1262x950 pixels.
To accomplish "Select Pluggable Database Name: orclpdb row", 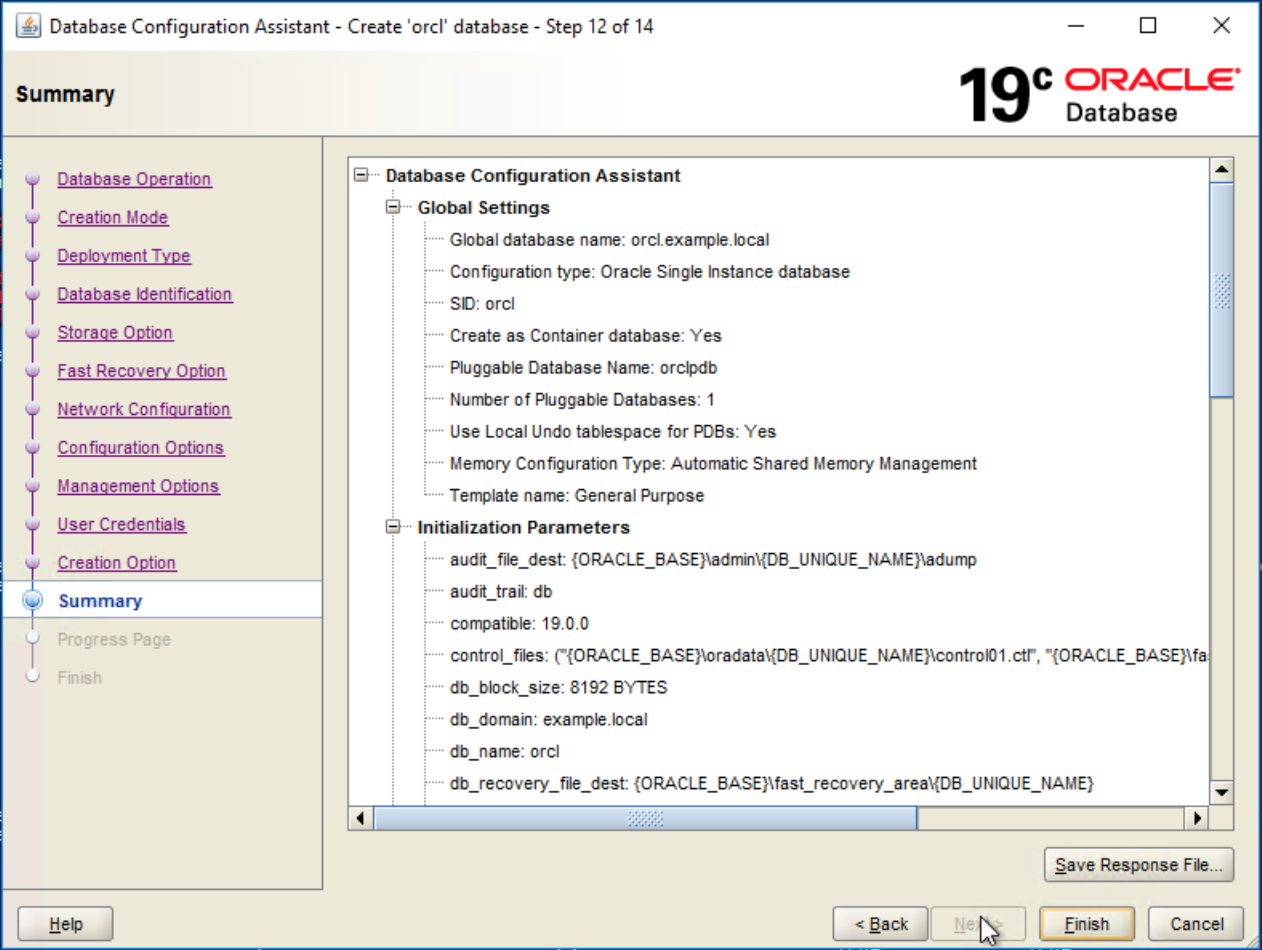I will coord(583,368).
